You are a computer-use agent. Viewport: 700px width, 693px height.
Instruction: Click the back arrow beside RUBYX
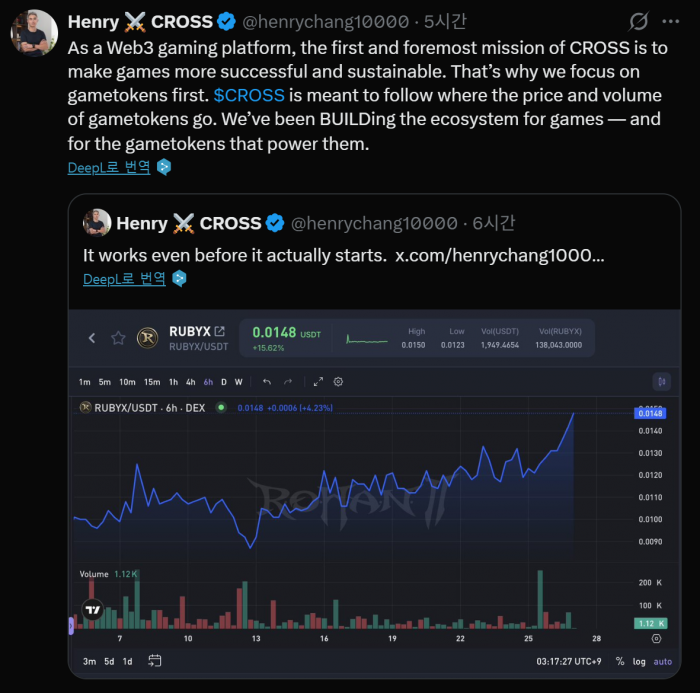pyautogui.click(x=92, y=338)
